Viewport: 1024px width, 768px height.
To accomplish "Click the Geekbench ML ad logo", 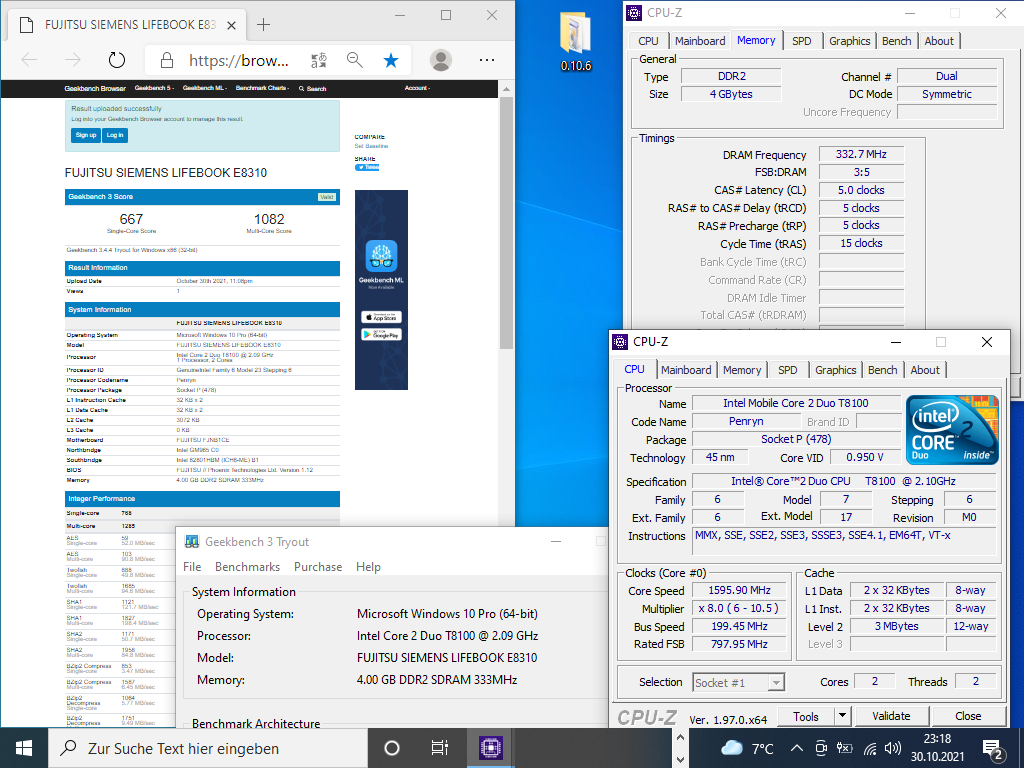I will tap(381, 256).
